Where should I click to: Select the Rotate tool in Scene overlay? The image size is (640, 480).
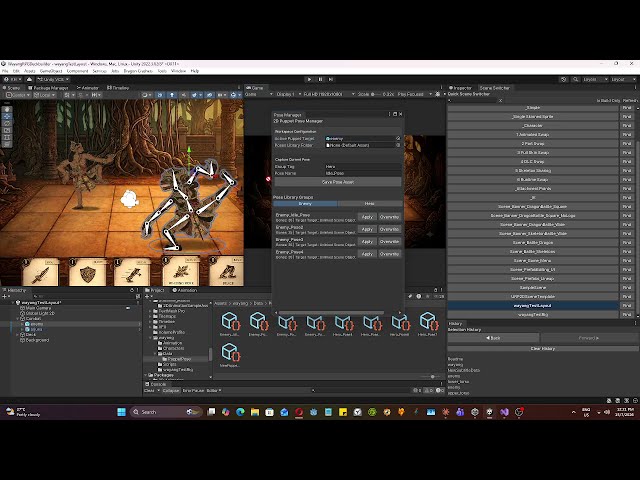[7, 123]
